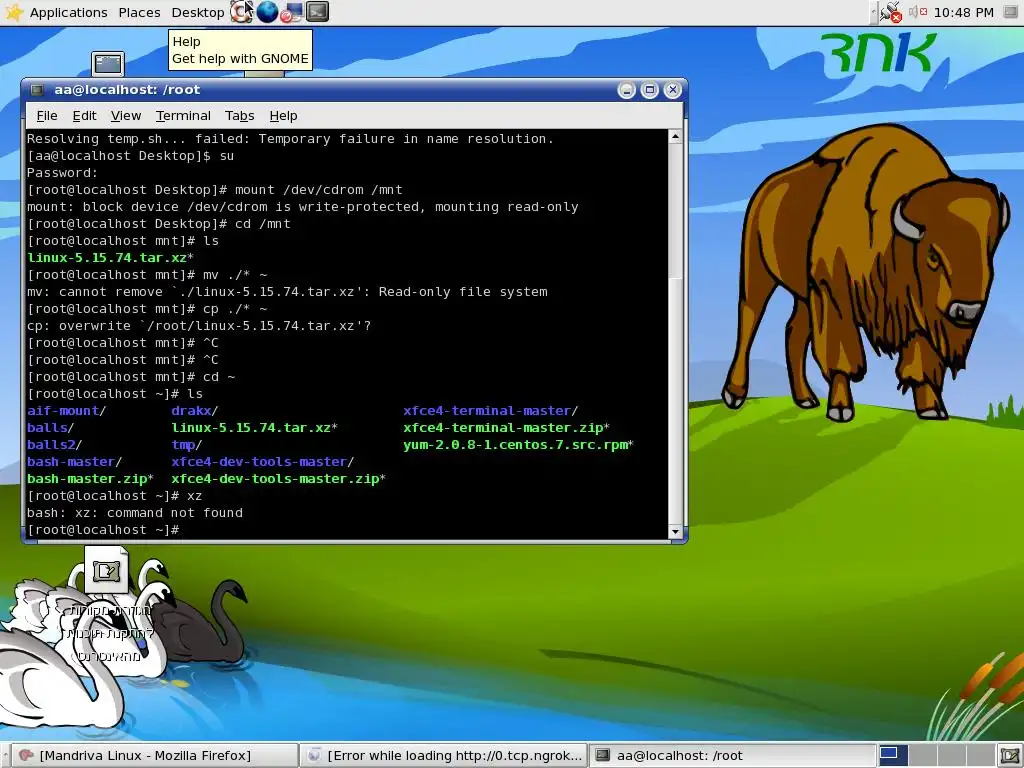The height and width of the screenshot is (768, 1024).
Task: Click the last empty root prompt line
Action: coord(103,530)
